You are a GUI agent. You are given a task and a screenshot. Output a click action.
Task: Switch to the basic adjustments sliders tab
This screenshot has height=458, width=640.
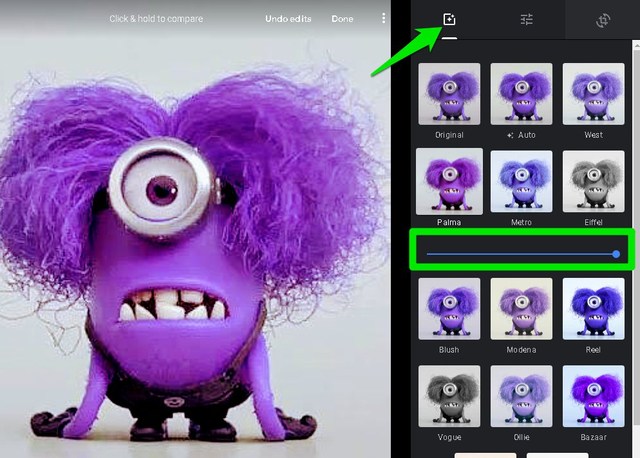coord(526,19)
